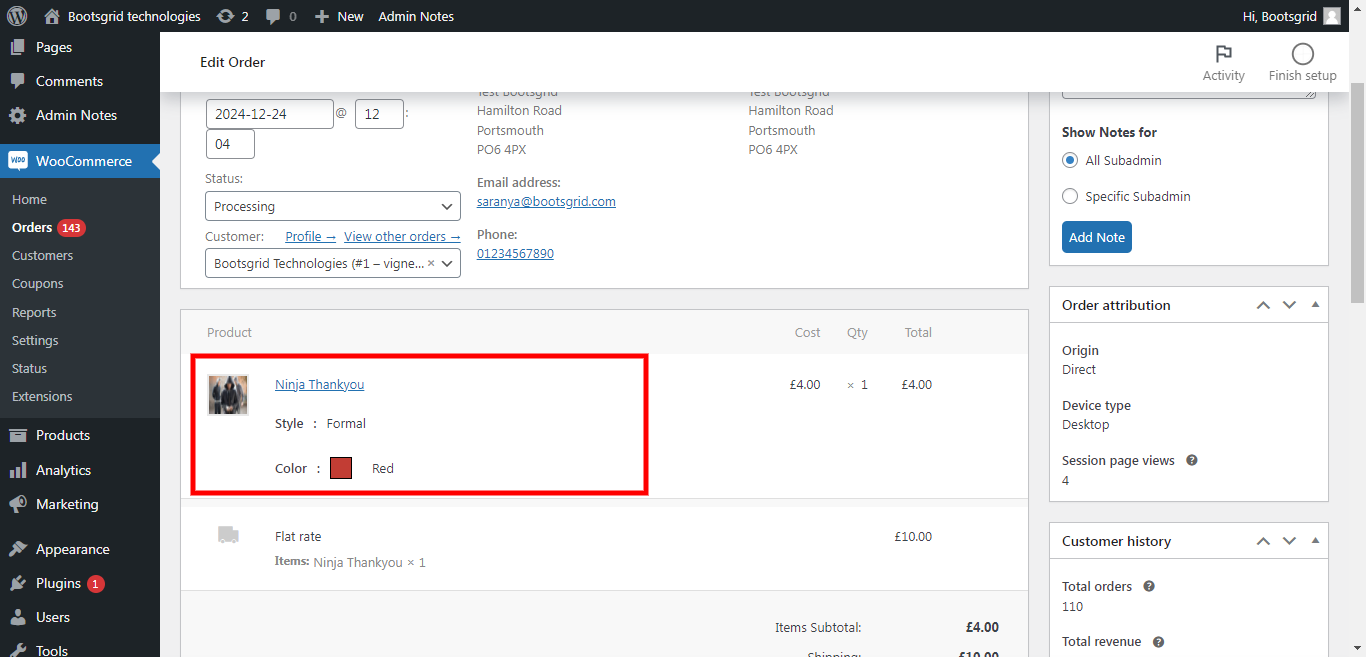Screen dimensions: 1366x657
Task: Open the Ninja Thankyou product link
Action: (x=319, y=385)
